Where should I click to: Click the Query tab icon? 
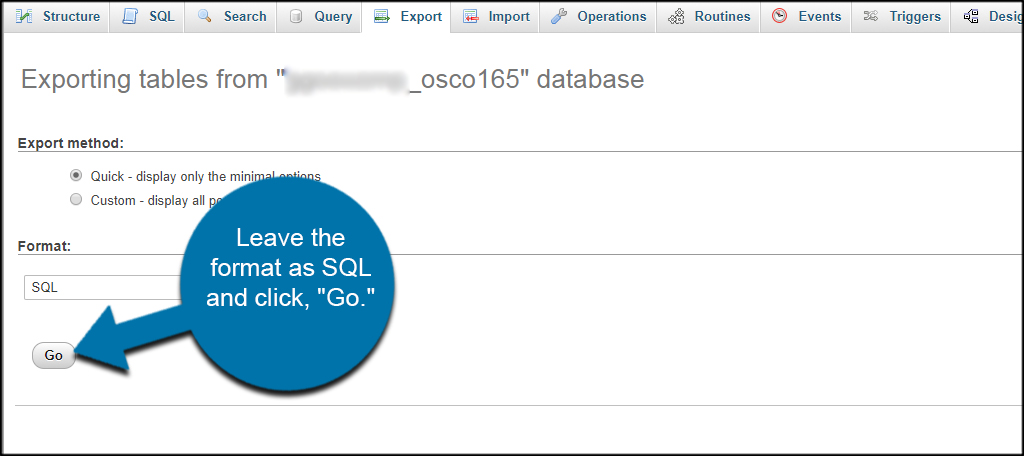(x=296, y=16)
